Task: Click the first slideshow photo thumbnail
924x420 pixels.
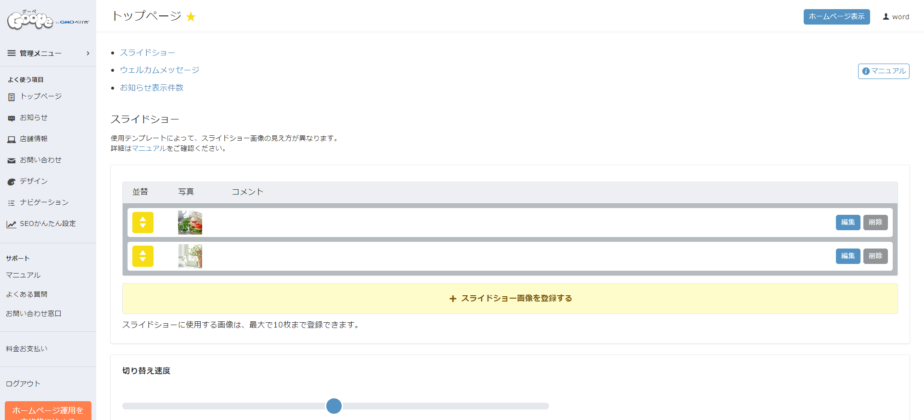Action: coord(190,222)
